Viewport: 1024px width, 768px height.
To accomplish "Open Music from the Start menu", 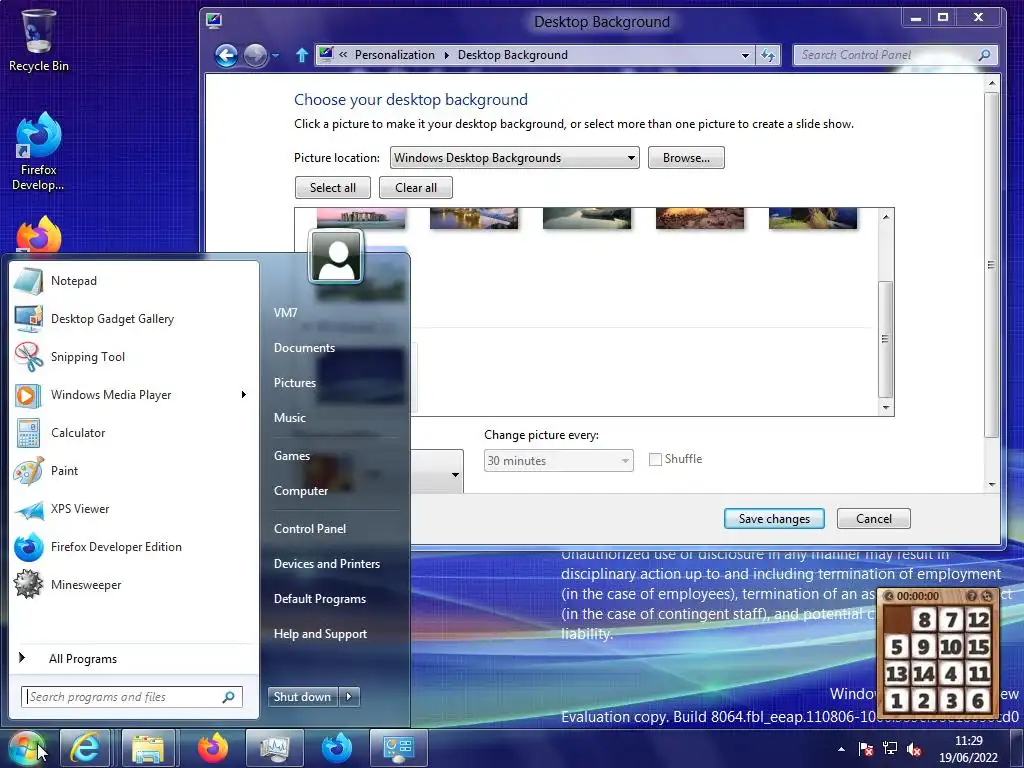I will 290,418.
